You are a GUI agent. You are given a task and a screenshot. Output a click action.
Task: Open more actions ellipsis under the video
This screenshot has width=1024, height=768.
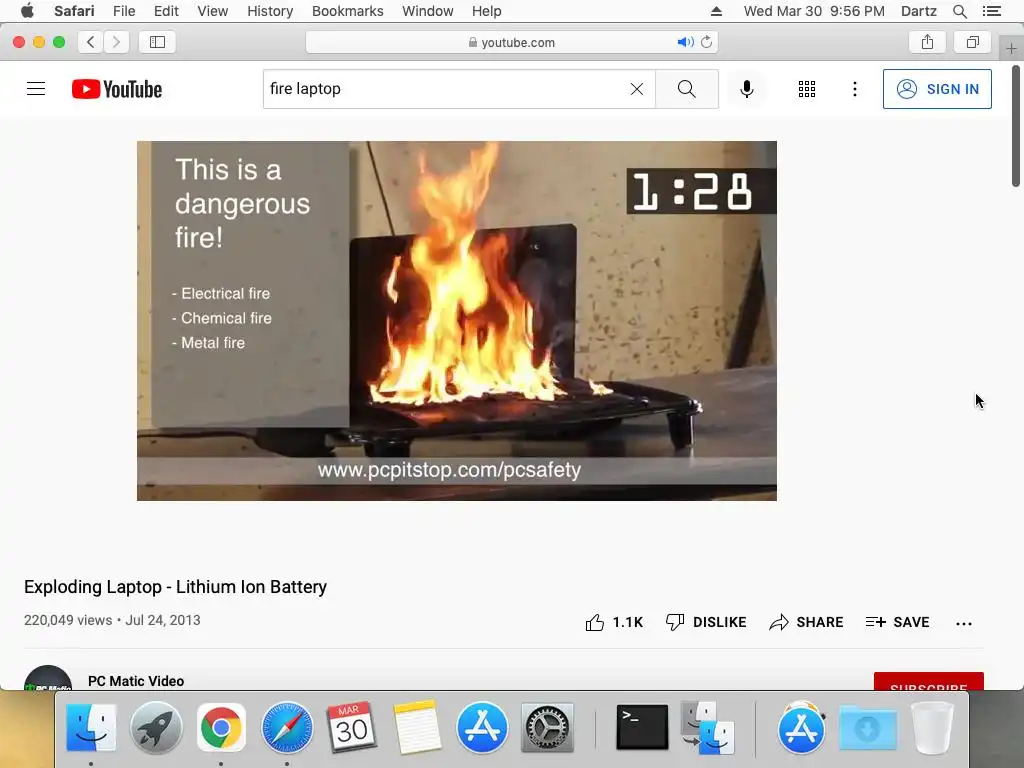click(x=963, y=624)
